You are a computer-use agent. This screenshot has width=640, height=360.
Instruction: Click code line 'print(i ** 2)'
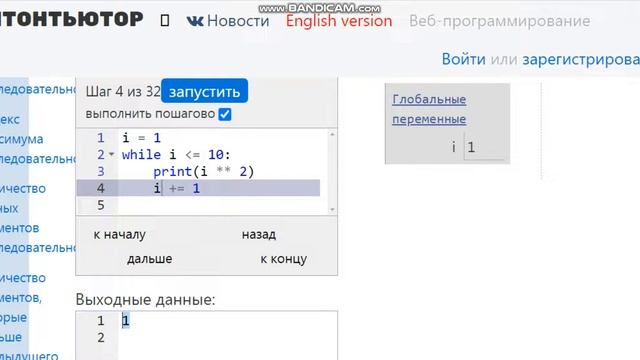point(204,171)
